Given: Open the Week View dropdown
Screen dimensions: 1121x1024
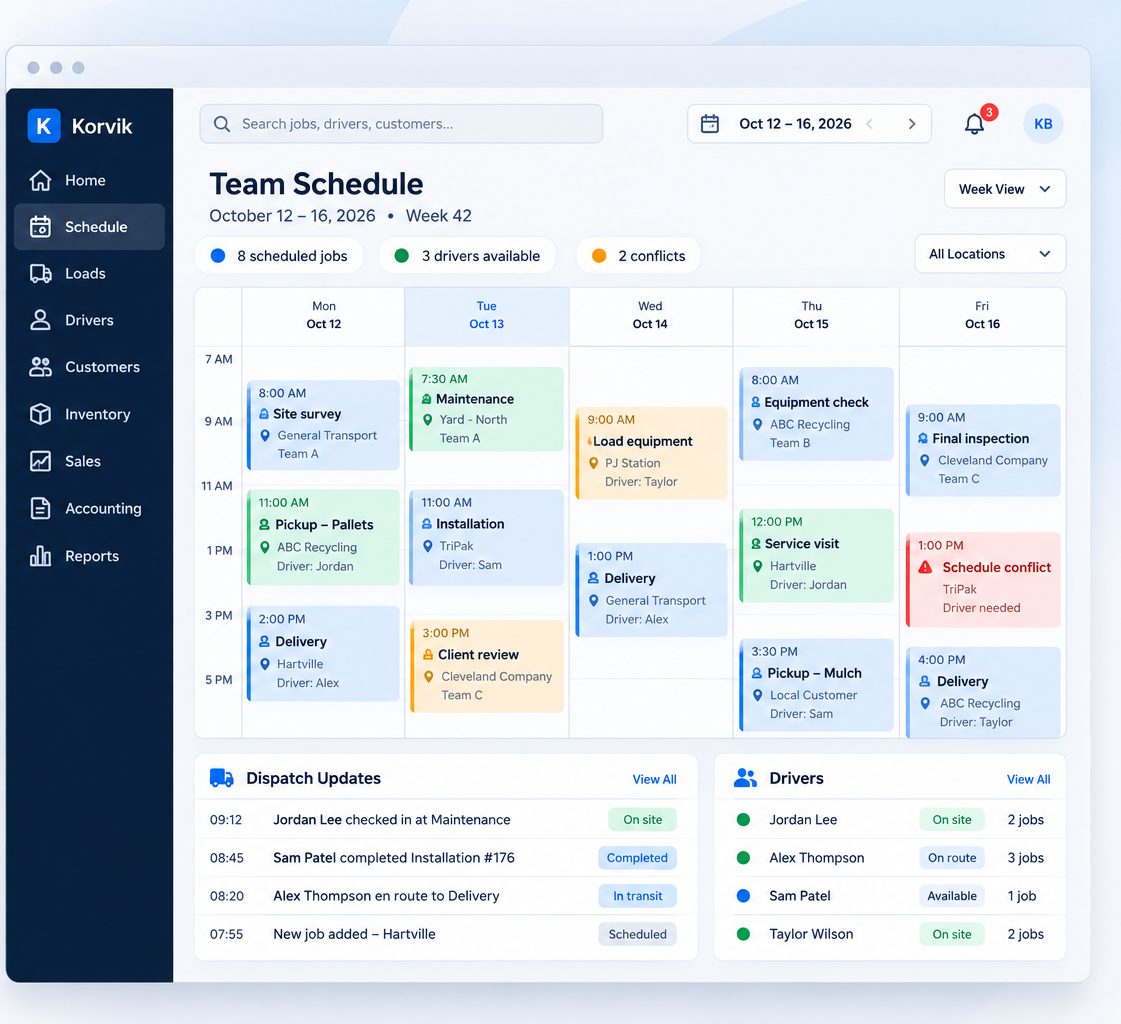Looking at the screenshot, I should point(1004,189).
